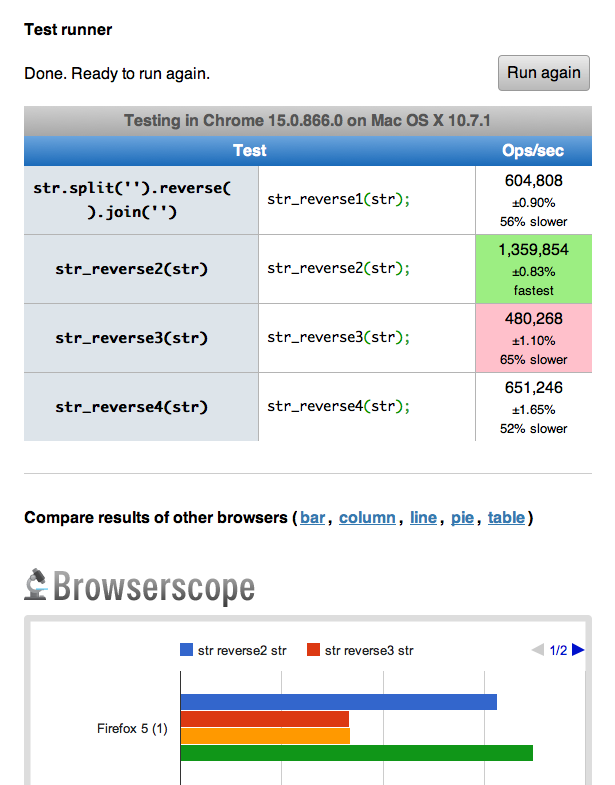Select the red Firefox 5 chart bar
This screenshot has height=785, width=615.
tap(265, 719)
